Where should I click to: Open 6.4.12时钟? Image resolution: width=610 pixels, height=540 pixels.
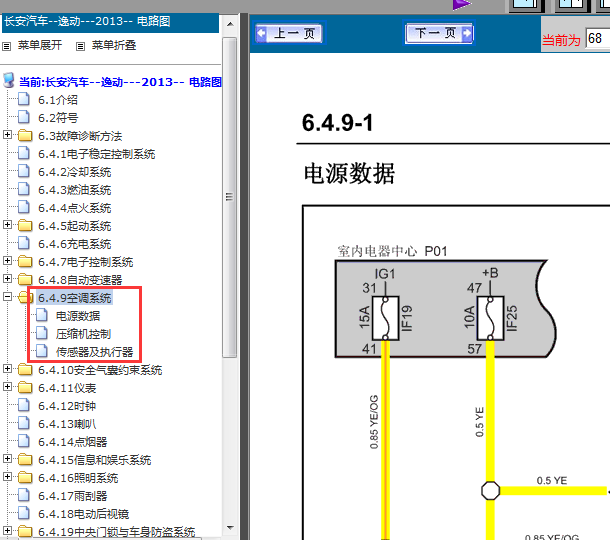point(67,406)
